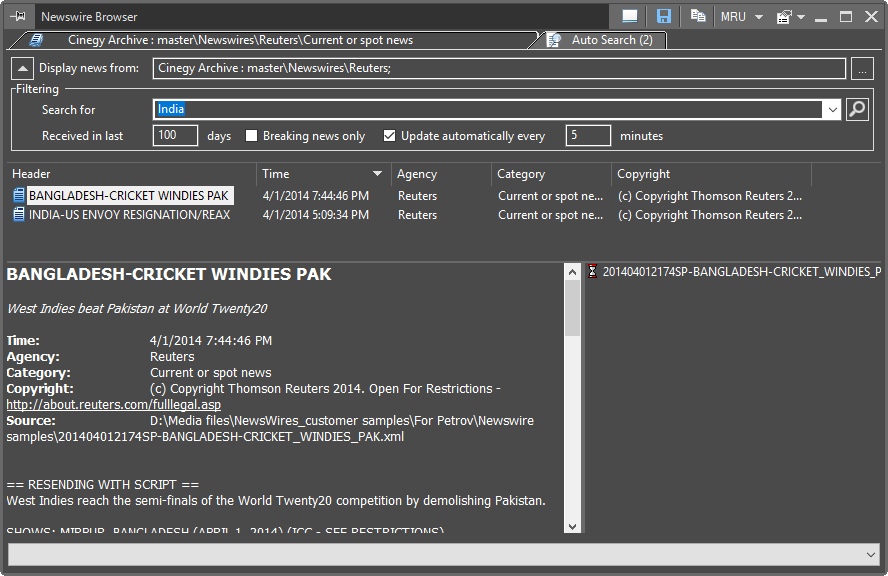Click hourglass icon beside 201404012174SP attachment
Image resolution: width=888 pixels, height=576 pixels.
(x=592, y=271)
